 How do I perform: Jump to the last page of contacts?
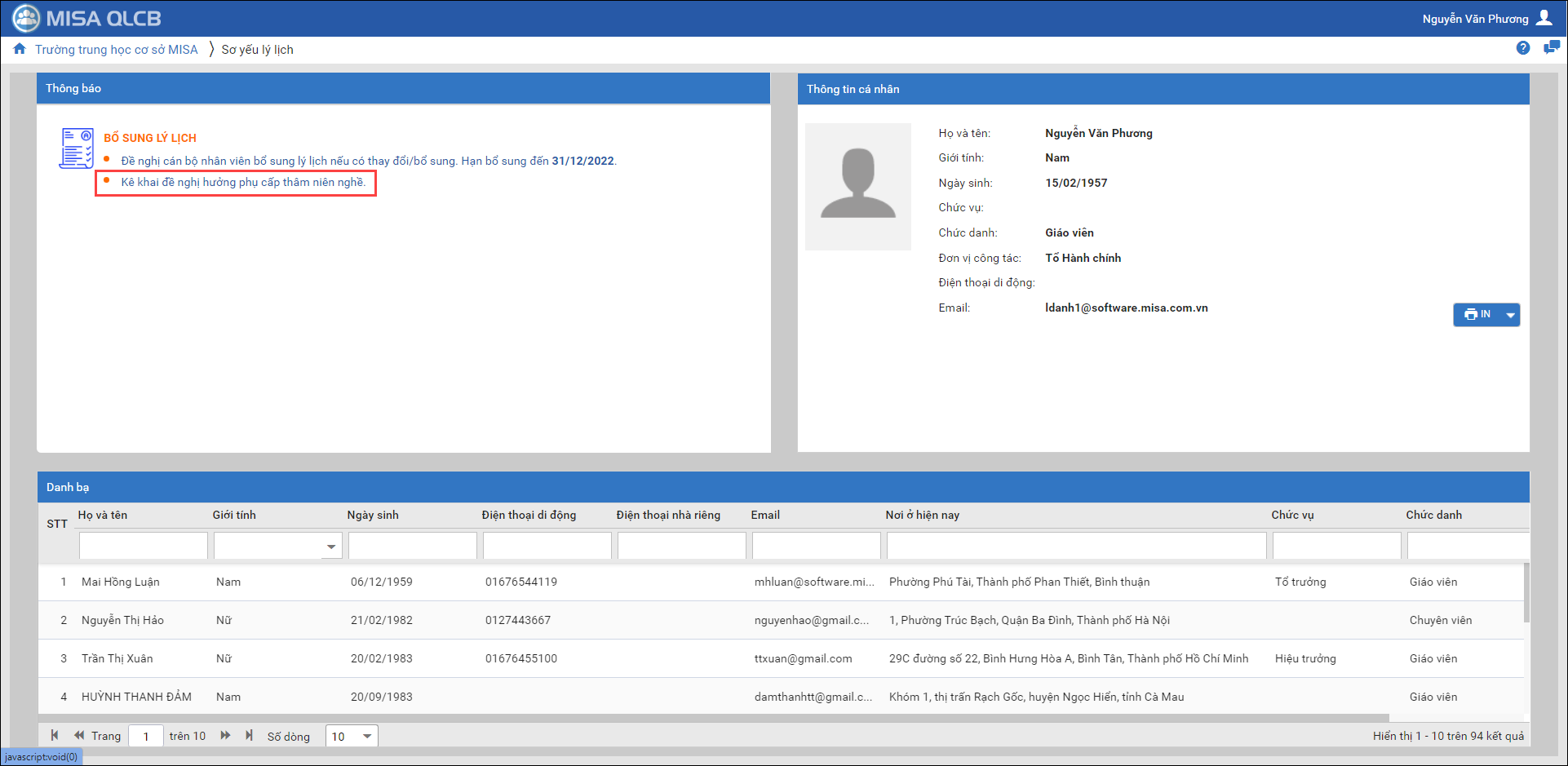pos(249,735)
